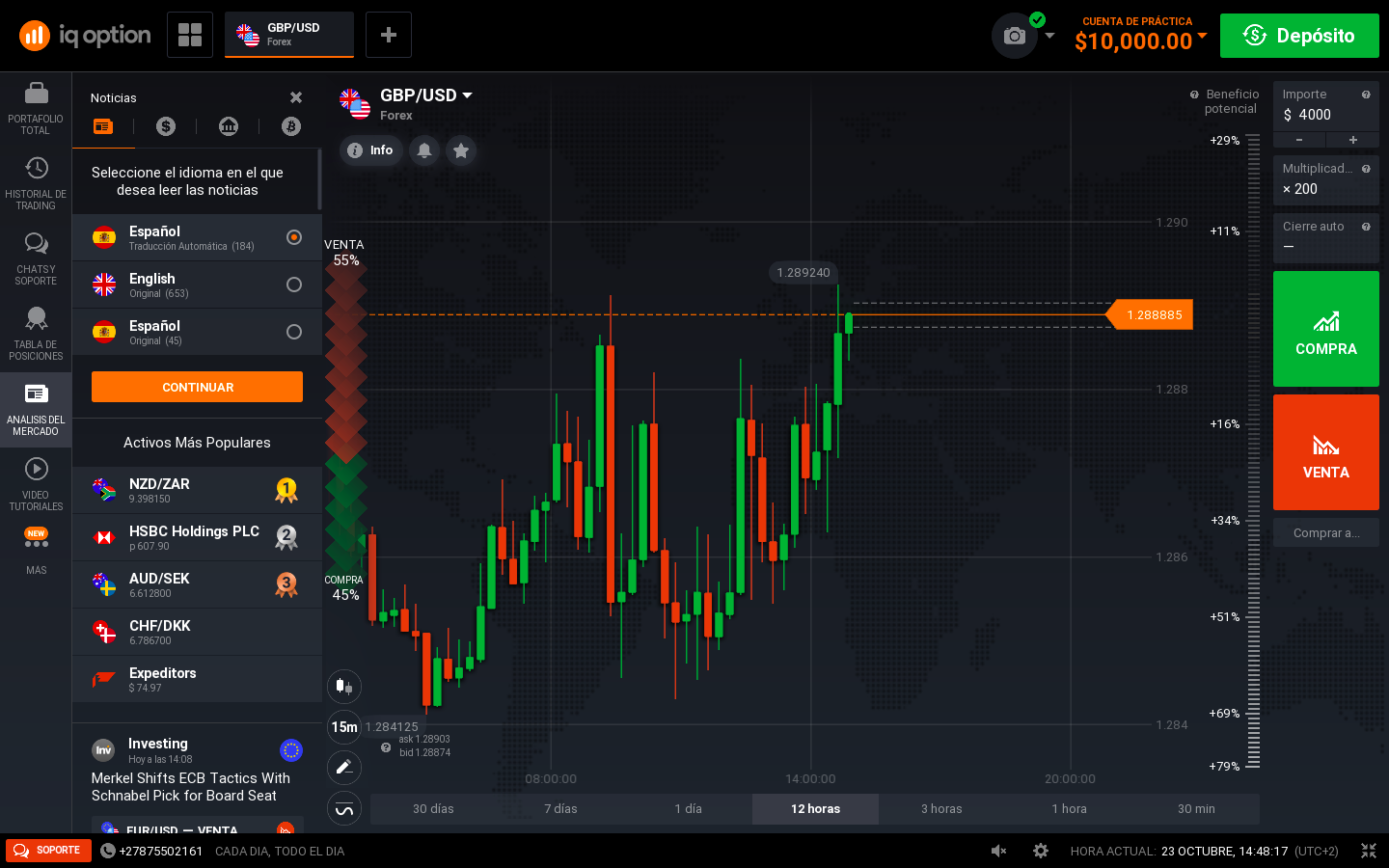Click the SOPORTE button in bottom bar
Screen dimensions: 1389x868
tap(48, 851)
